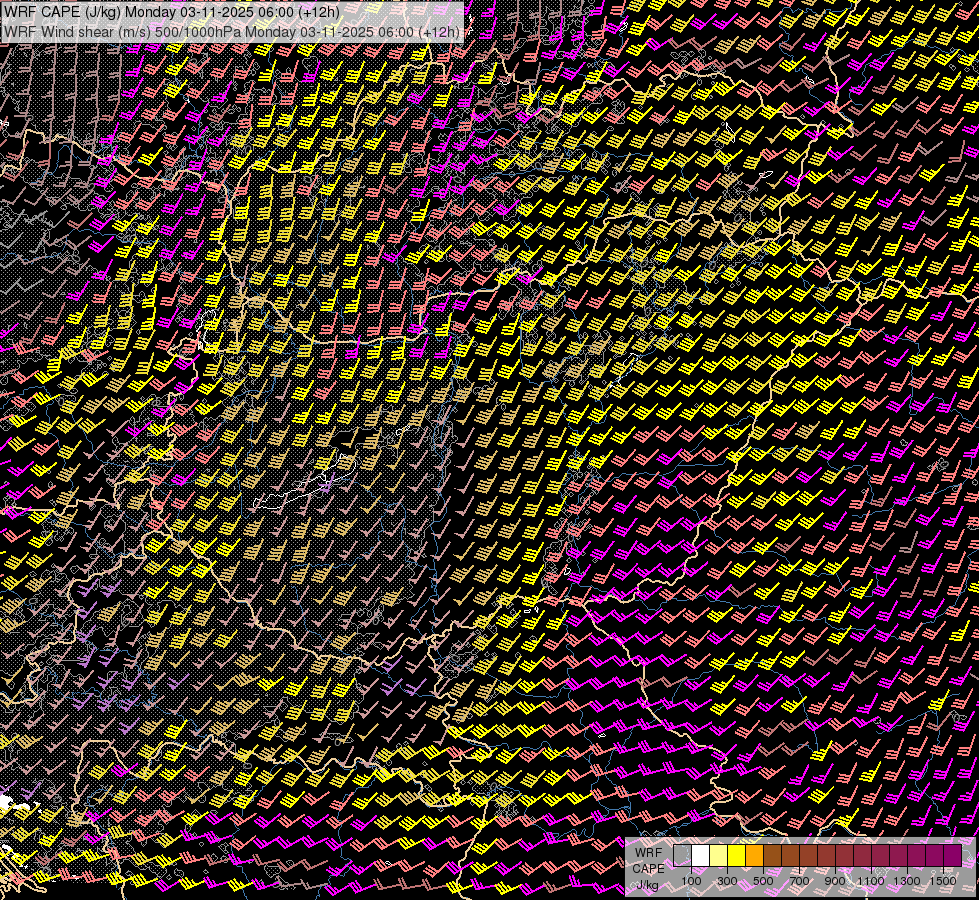979x900 pixels.
Task: Click the white swatch in CAPE legend
Action: [x=701, y=856]
